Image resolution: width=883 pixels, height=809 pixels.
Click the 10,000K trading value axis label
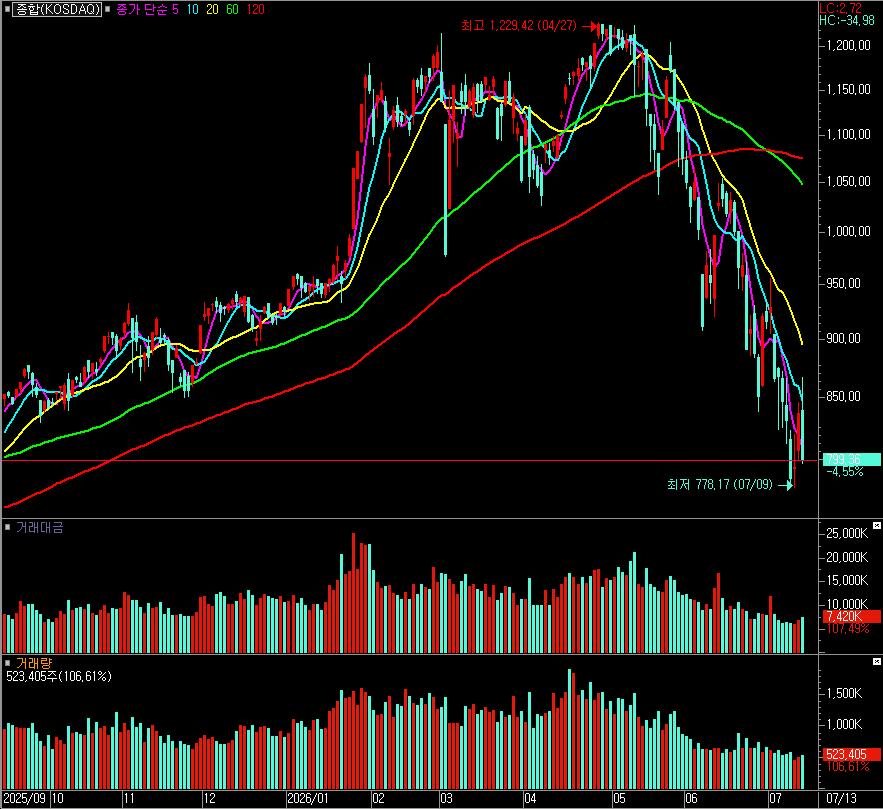click(x=847, y=605)
